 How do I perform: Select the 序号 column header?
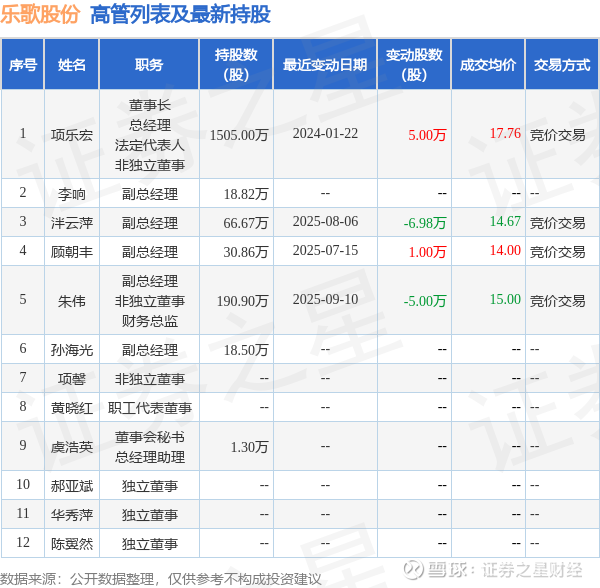[x=23, y=65]
